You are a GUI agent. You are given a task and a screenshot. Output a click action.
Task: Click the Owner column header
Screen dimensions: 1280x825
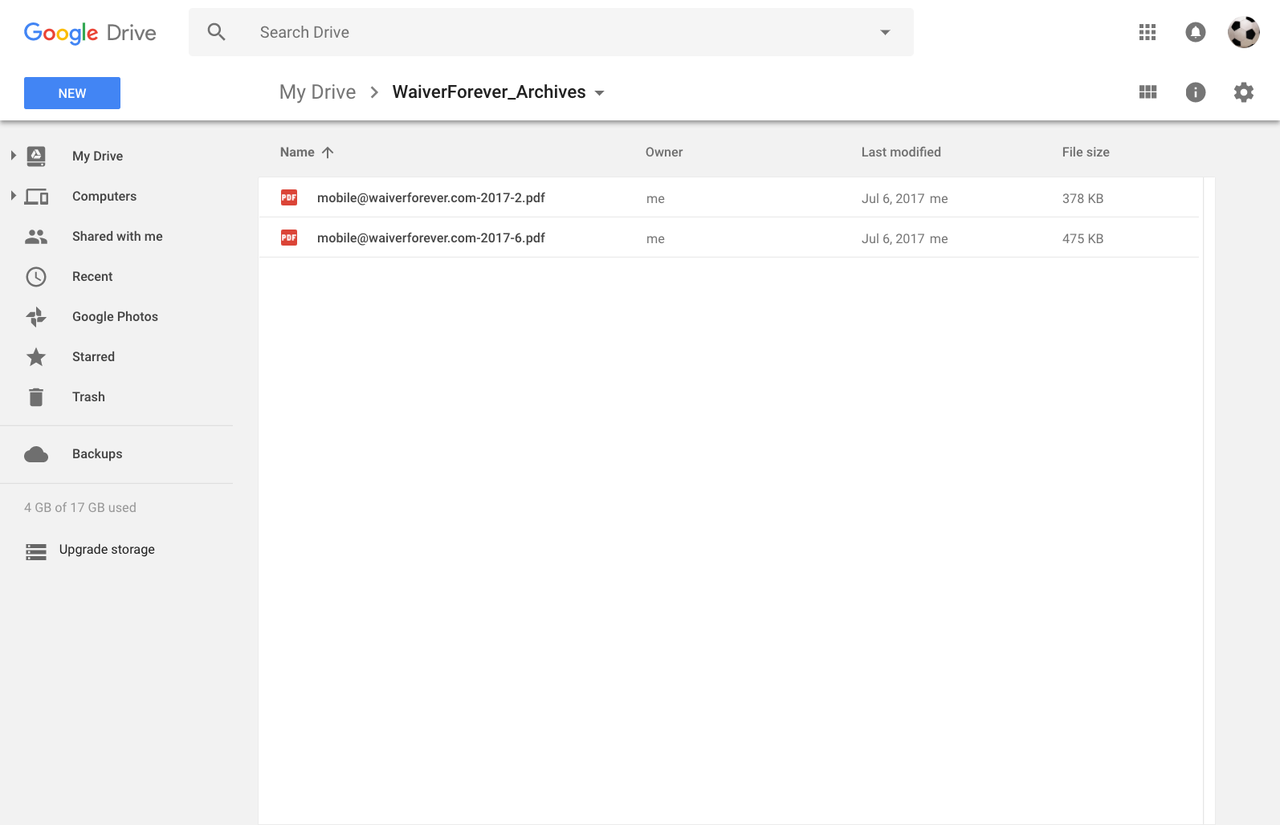(664, 152)
